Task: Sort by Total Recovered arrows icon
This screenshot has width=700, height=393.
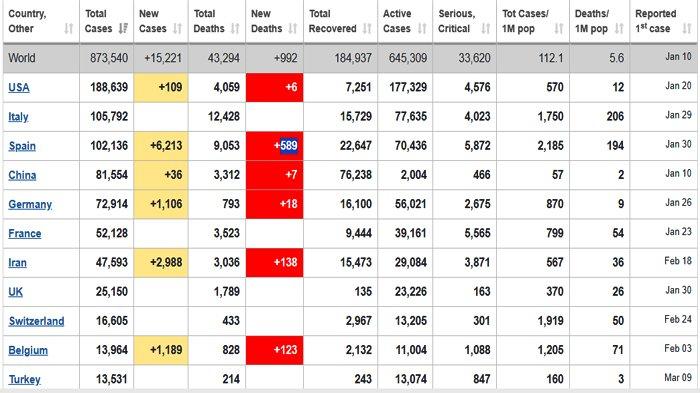Action: tap(367, 29)
